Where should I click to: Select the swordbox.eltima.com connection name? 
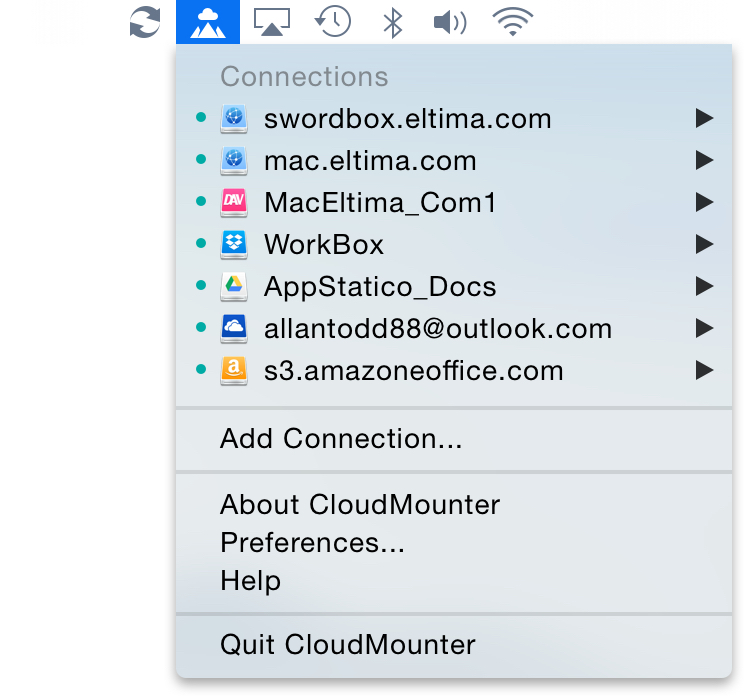408,119
